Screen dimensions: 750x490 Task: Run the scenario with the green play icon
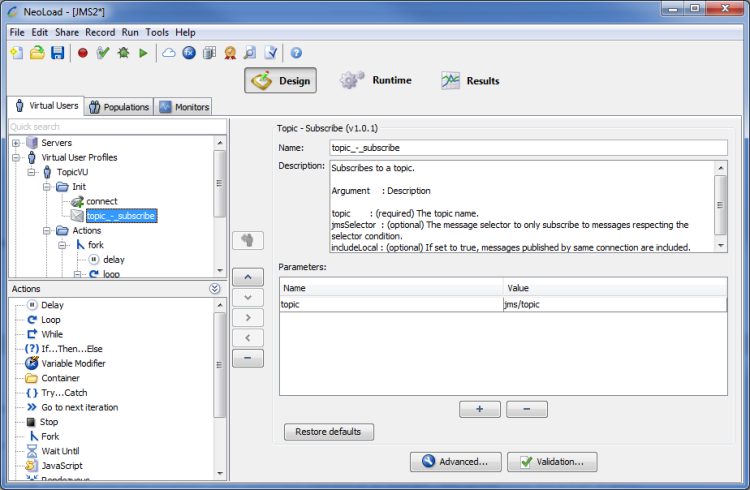(x=143, y=53)
